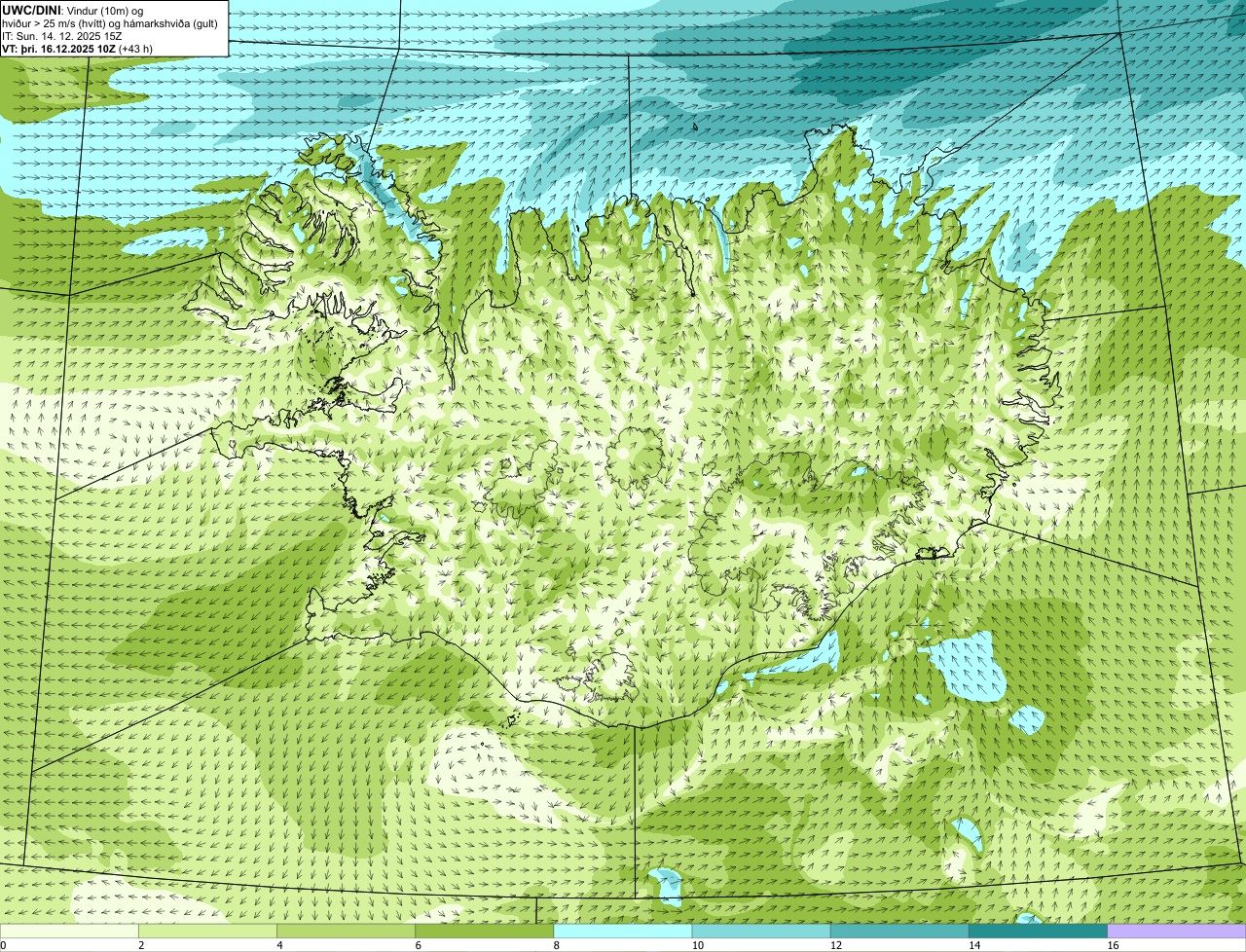The height and width of the screenshot is (952, 1246).
Task: Click the "8" scale label under the color bar
Action: (557, 945)
